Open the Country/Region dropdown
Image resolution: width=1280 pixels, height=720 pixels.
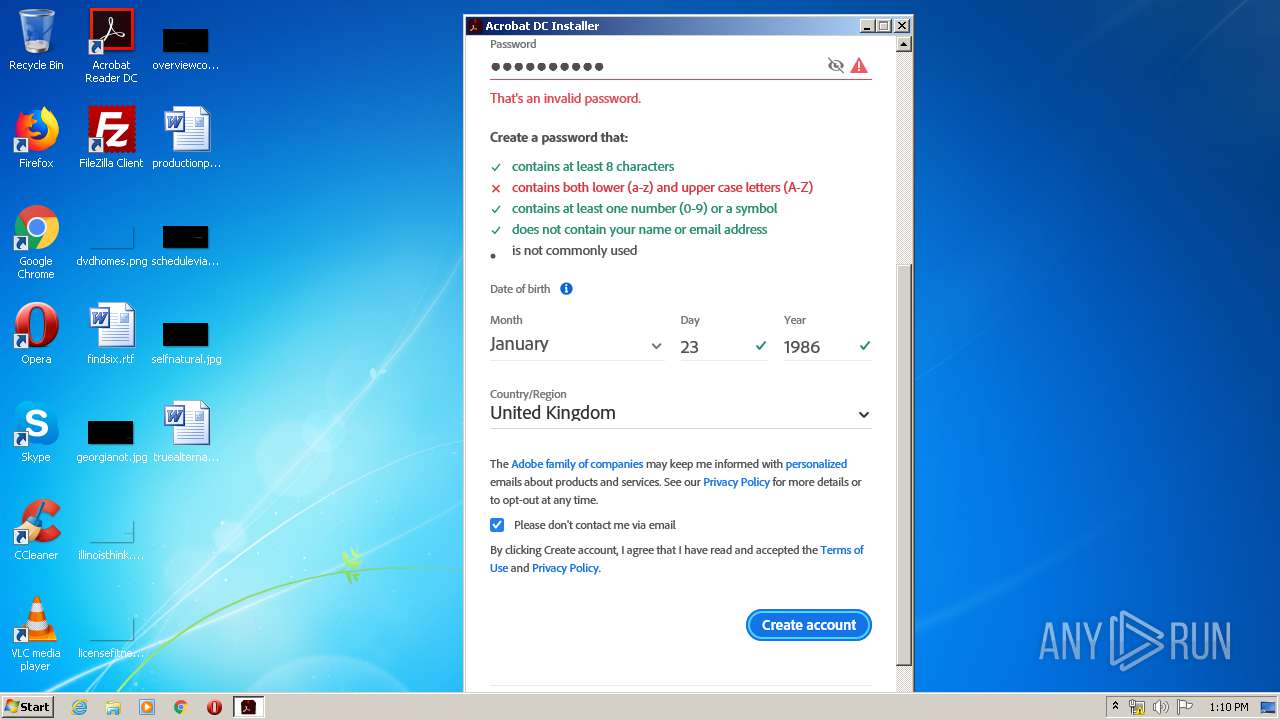pos(680,413)
